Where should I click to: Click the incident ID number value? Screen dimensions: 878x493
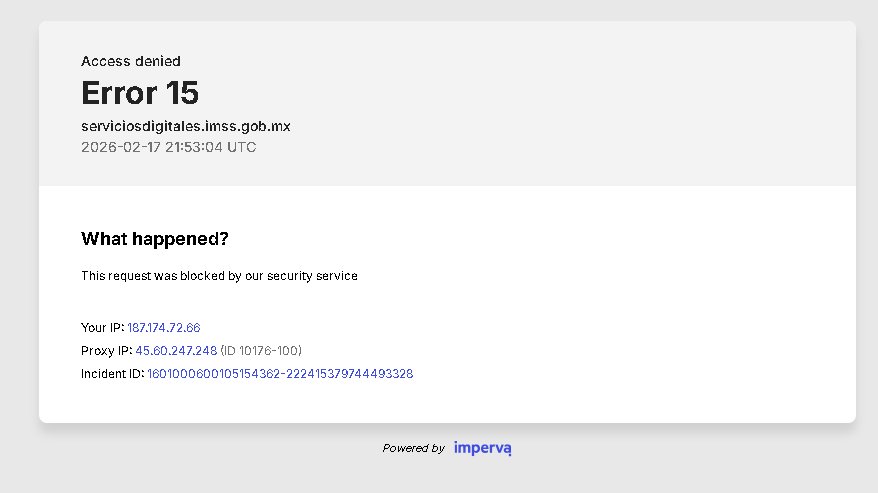click(280, 374)
